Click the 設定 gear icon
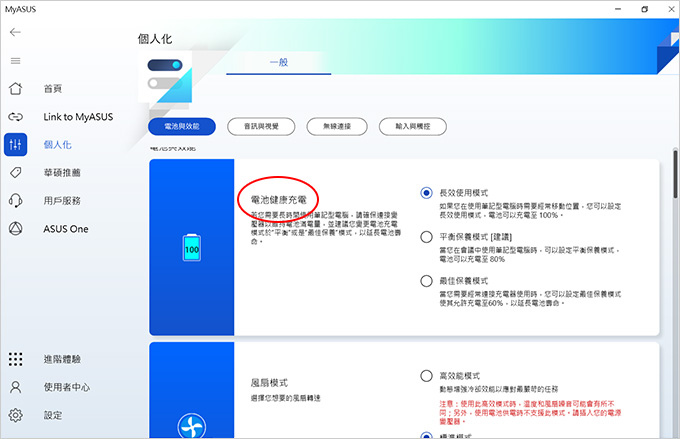This screenshot has height=439, width=680. pyautogui.click(x=16, y=415)
